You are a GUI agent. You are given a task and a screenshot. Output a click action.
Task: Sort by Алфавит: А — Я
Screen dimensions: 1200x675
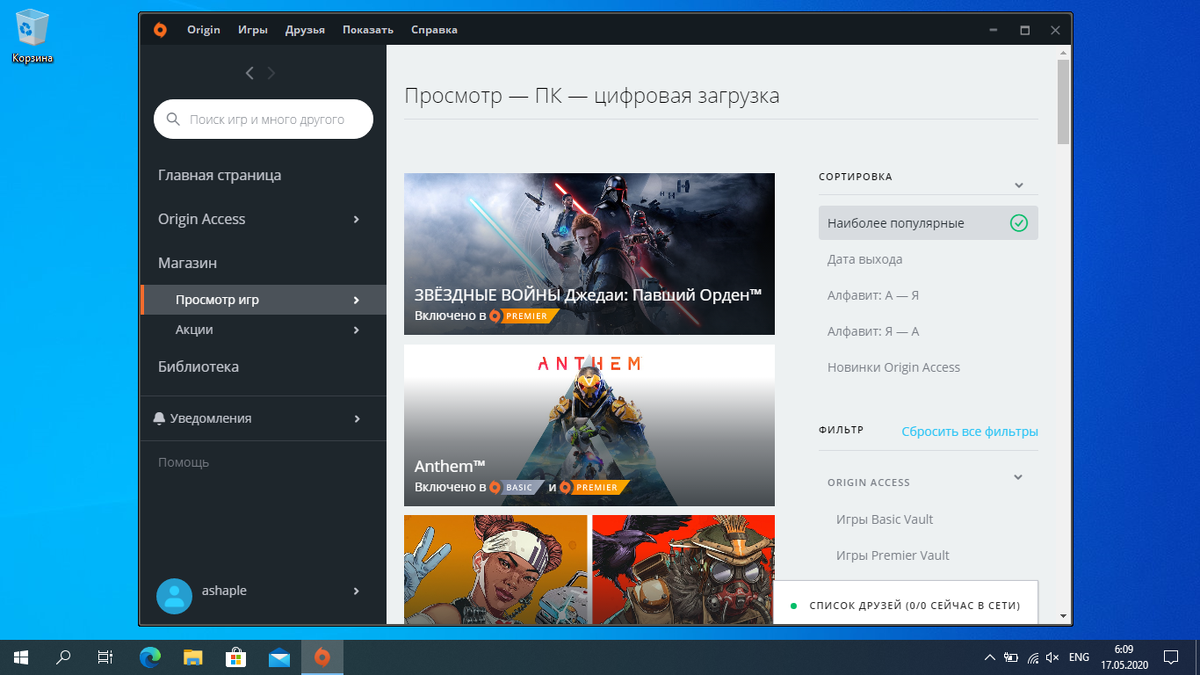tap(873, 295)
